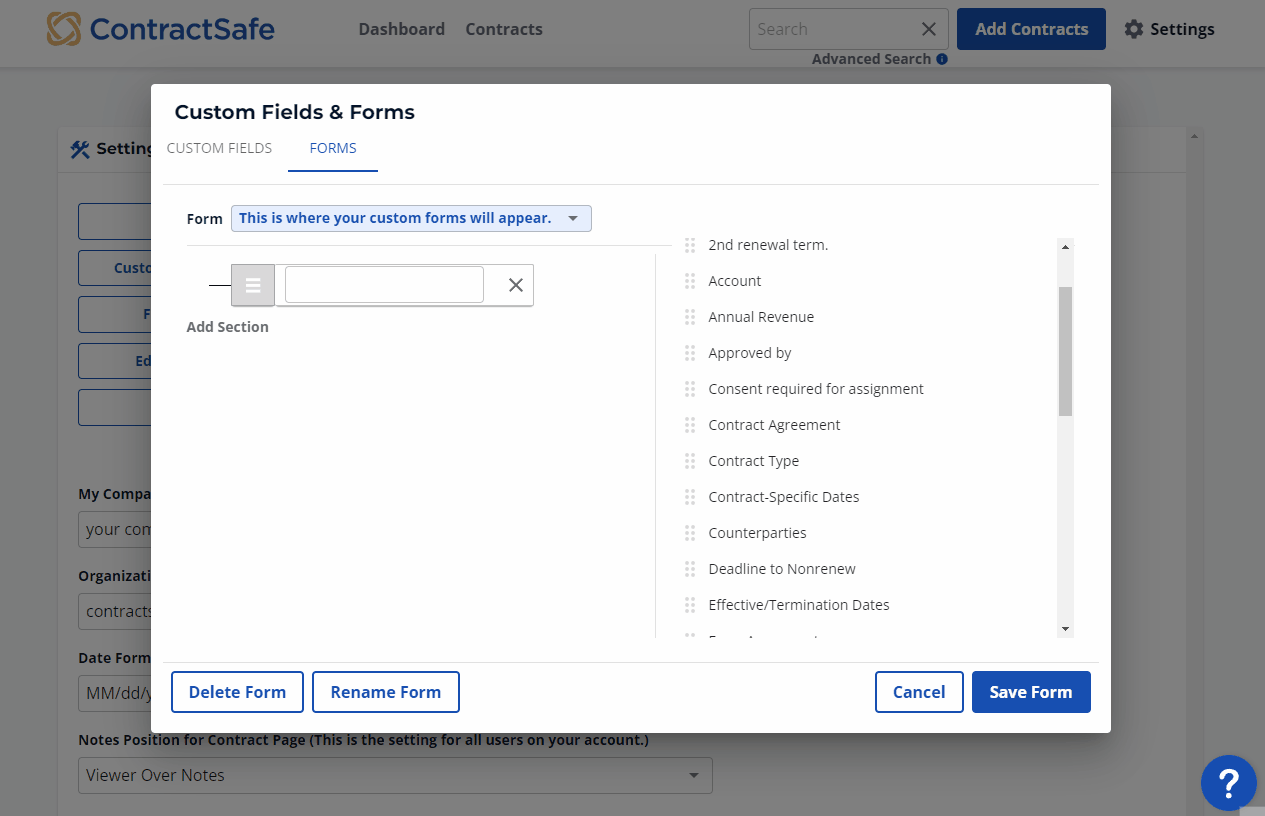Click the Advanced Search info icon
Viewport: 1265px width, 816px height.
[940, 59]
